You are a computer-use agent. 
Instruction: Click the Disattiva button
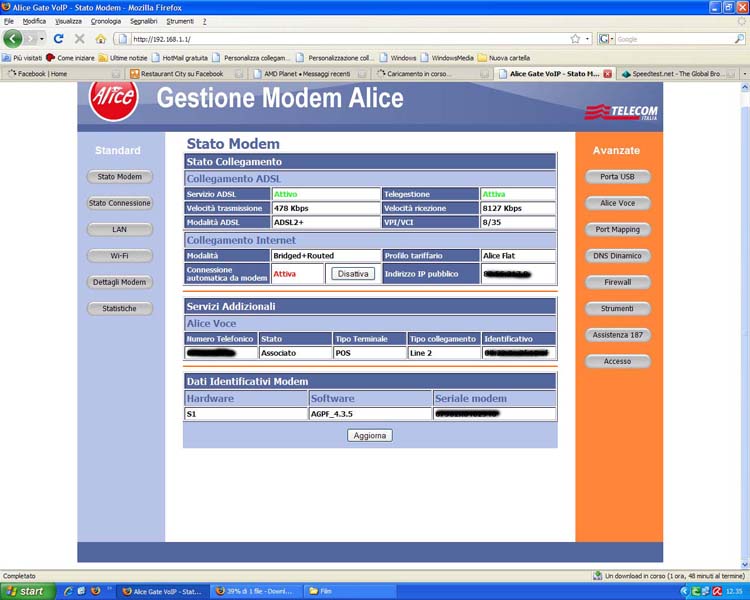(x=353, y=274)
